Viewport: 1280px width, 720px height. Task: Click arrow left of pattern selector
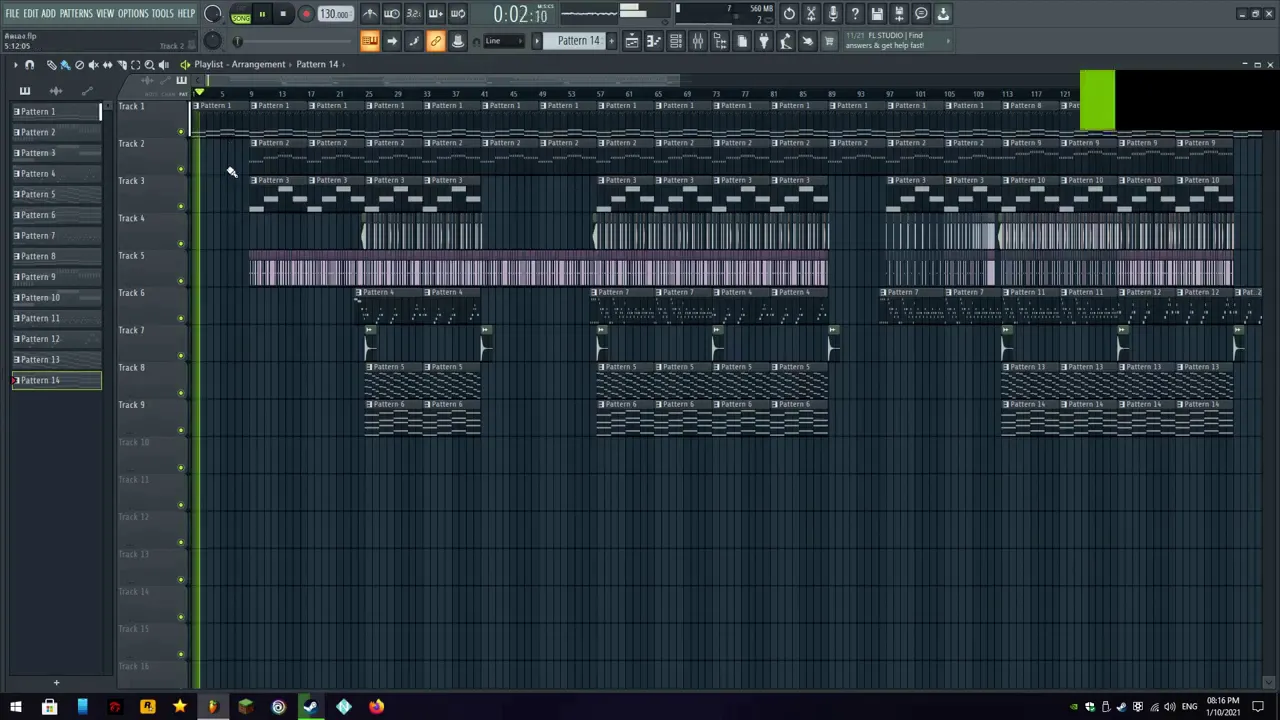coord(537,41)
